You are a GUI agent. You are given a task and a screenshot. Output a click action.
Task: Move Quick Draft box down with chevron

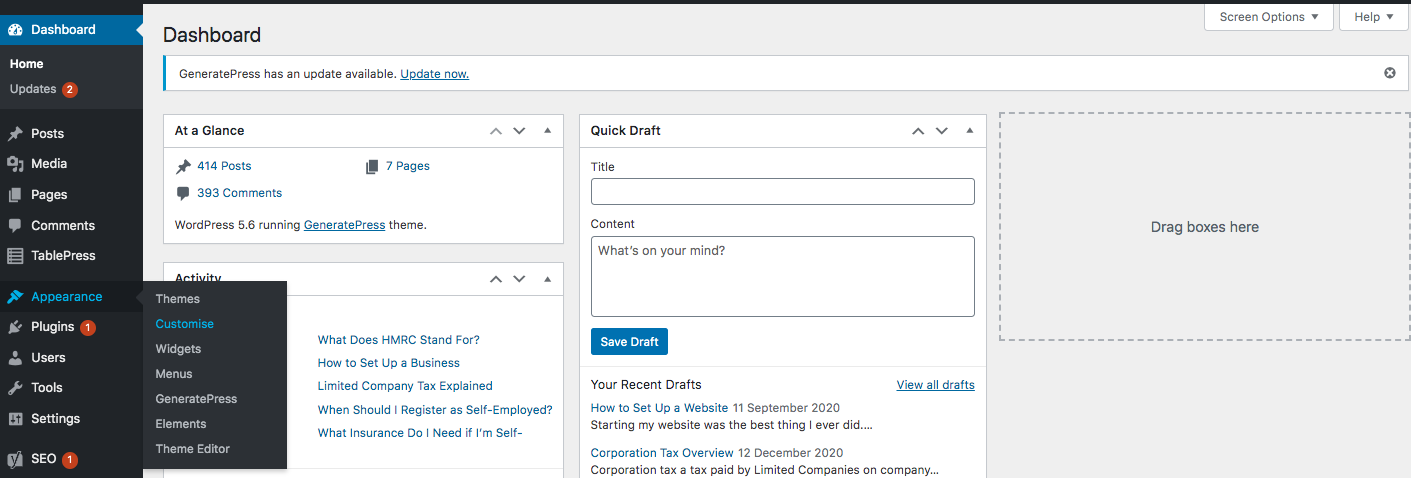[941, 131]
